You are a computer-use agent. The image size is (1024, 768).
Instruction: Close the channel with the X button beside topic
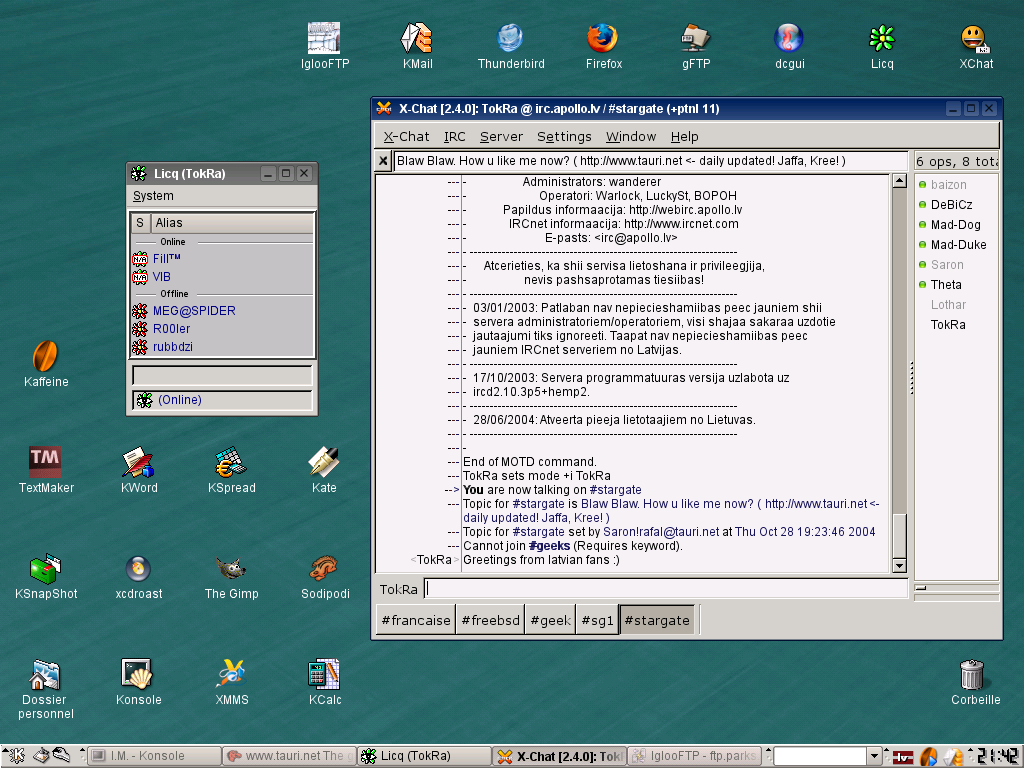tap(383, 161)
